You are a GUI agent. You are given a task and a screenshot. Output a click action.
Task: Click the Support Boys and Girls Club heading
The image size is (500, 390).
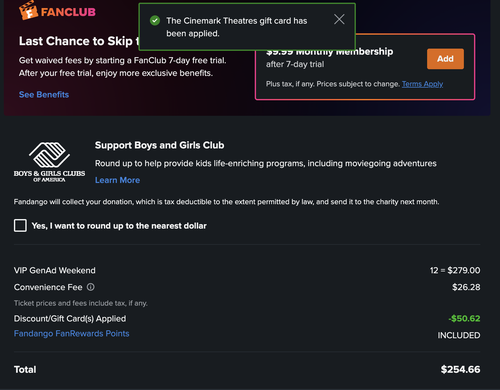(x=159, y=145)
